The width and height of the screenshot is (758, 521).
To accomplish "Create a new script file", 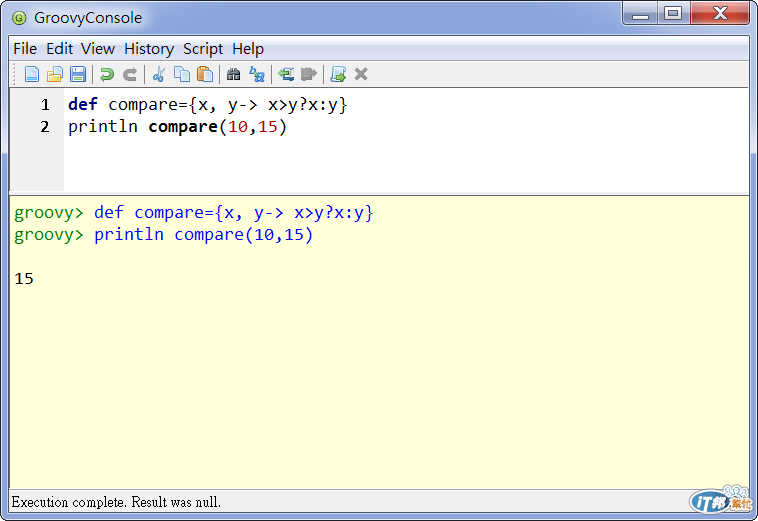I will 32,74.
